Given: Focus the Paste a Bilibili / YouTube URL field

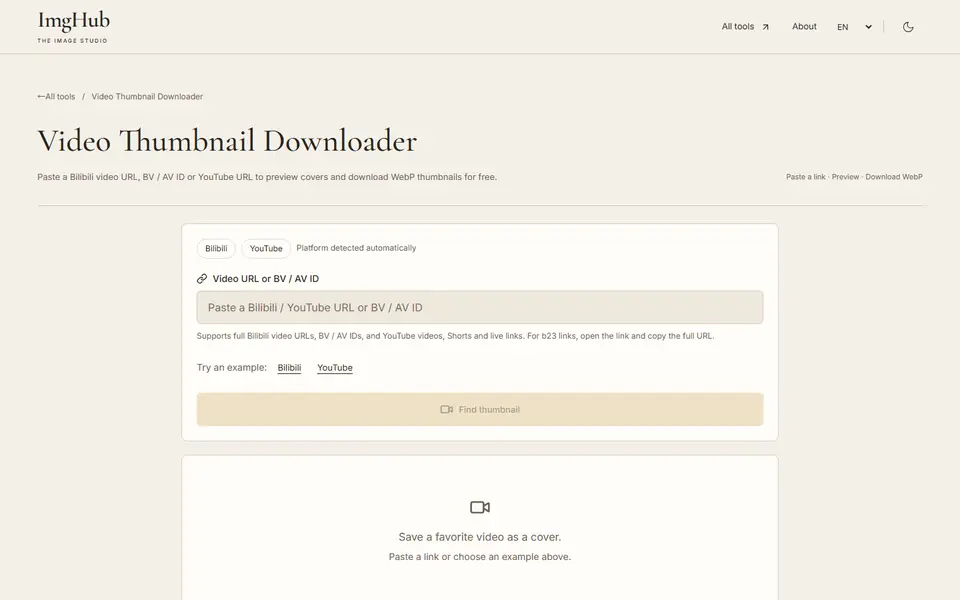Looking at the screenshot, I should [x=479, y=307].
